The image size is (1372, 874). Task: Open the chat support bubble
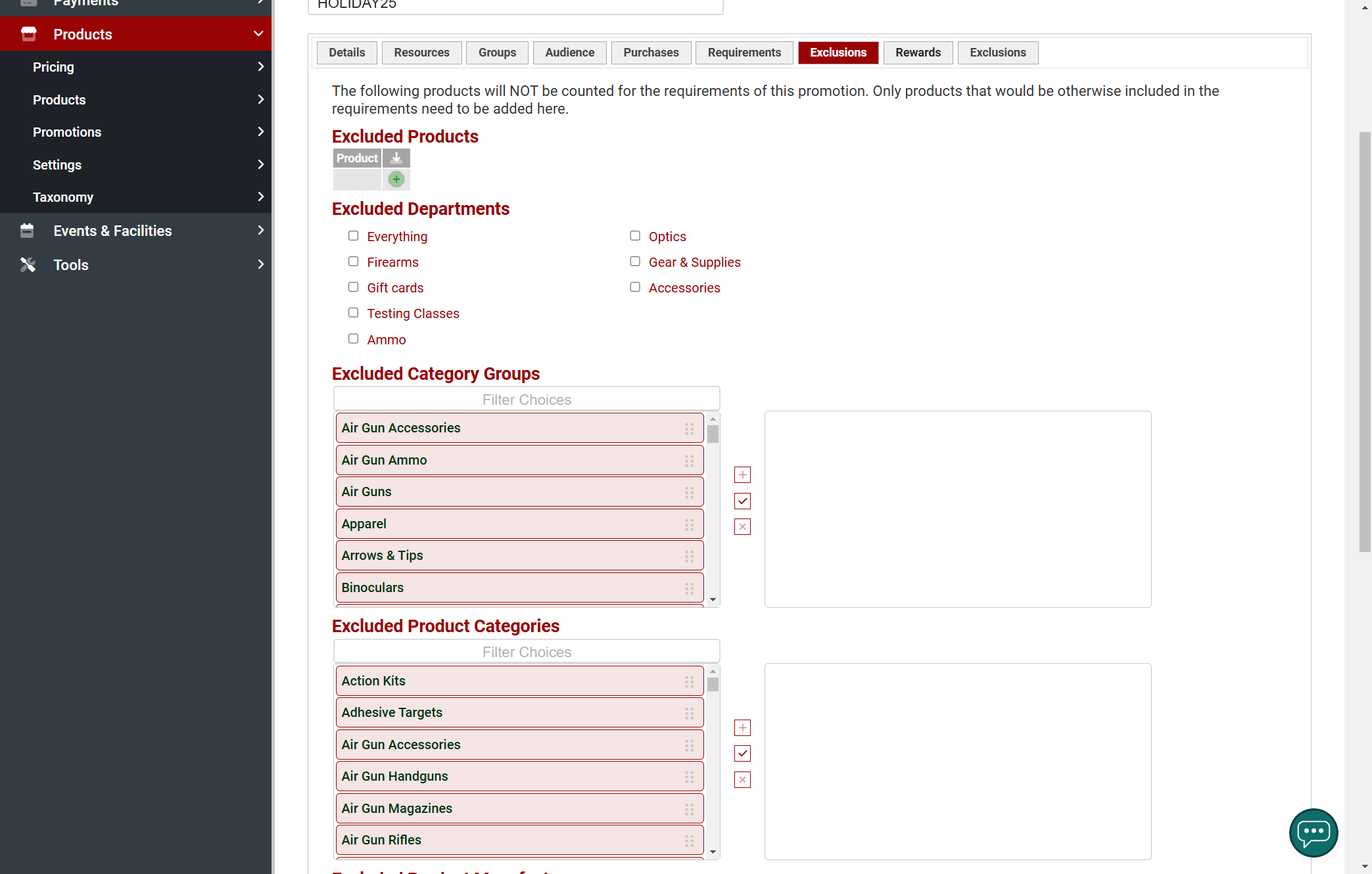coord(1313,833)
